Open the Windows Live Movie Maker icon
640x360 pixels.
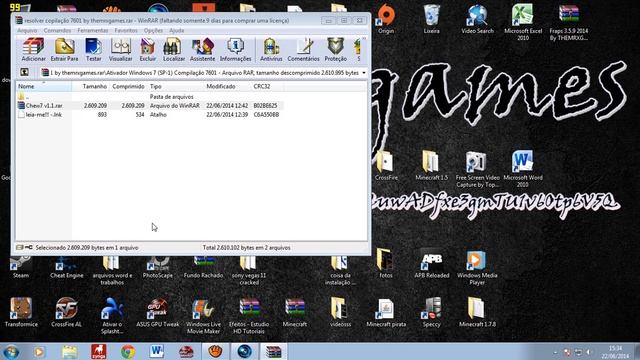(x=203, y=316)
